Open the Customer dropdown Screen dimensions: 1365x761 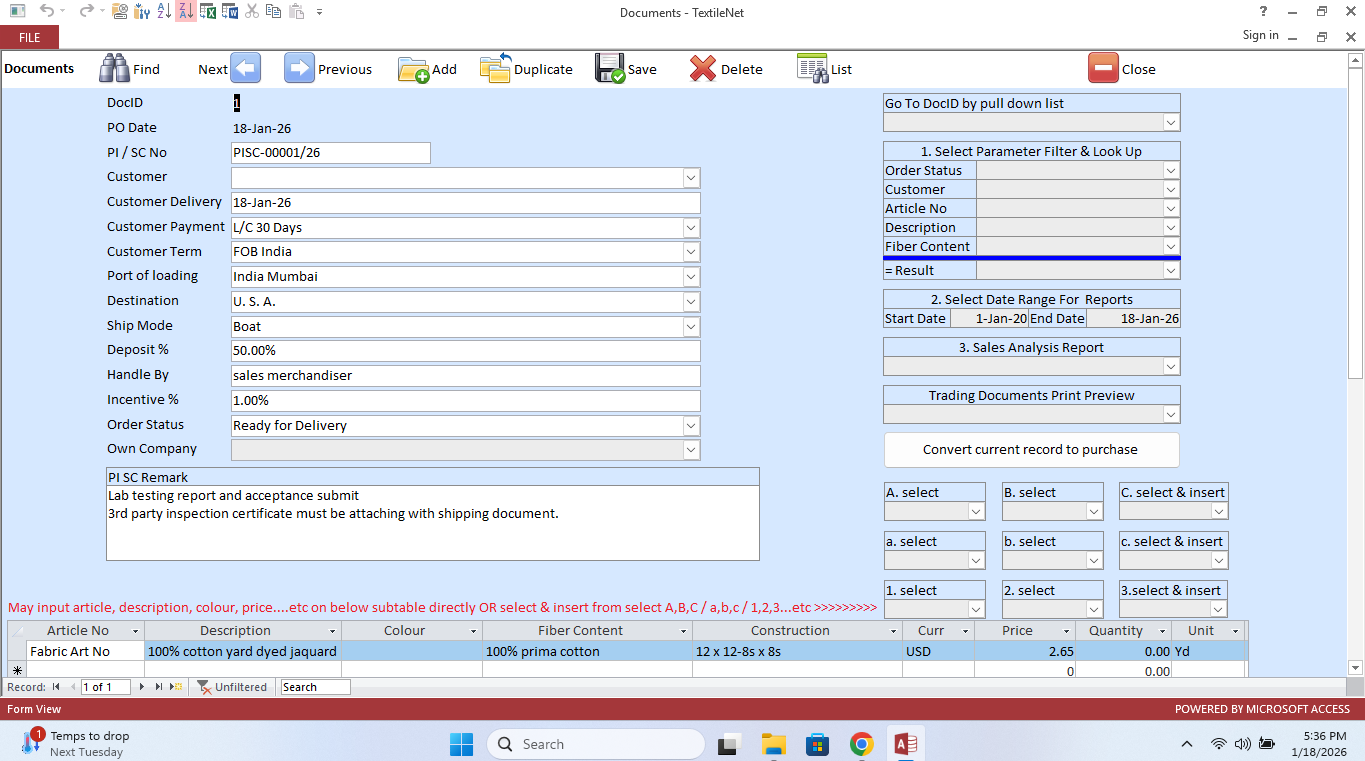(x=691, y=177)
